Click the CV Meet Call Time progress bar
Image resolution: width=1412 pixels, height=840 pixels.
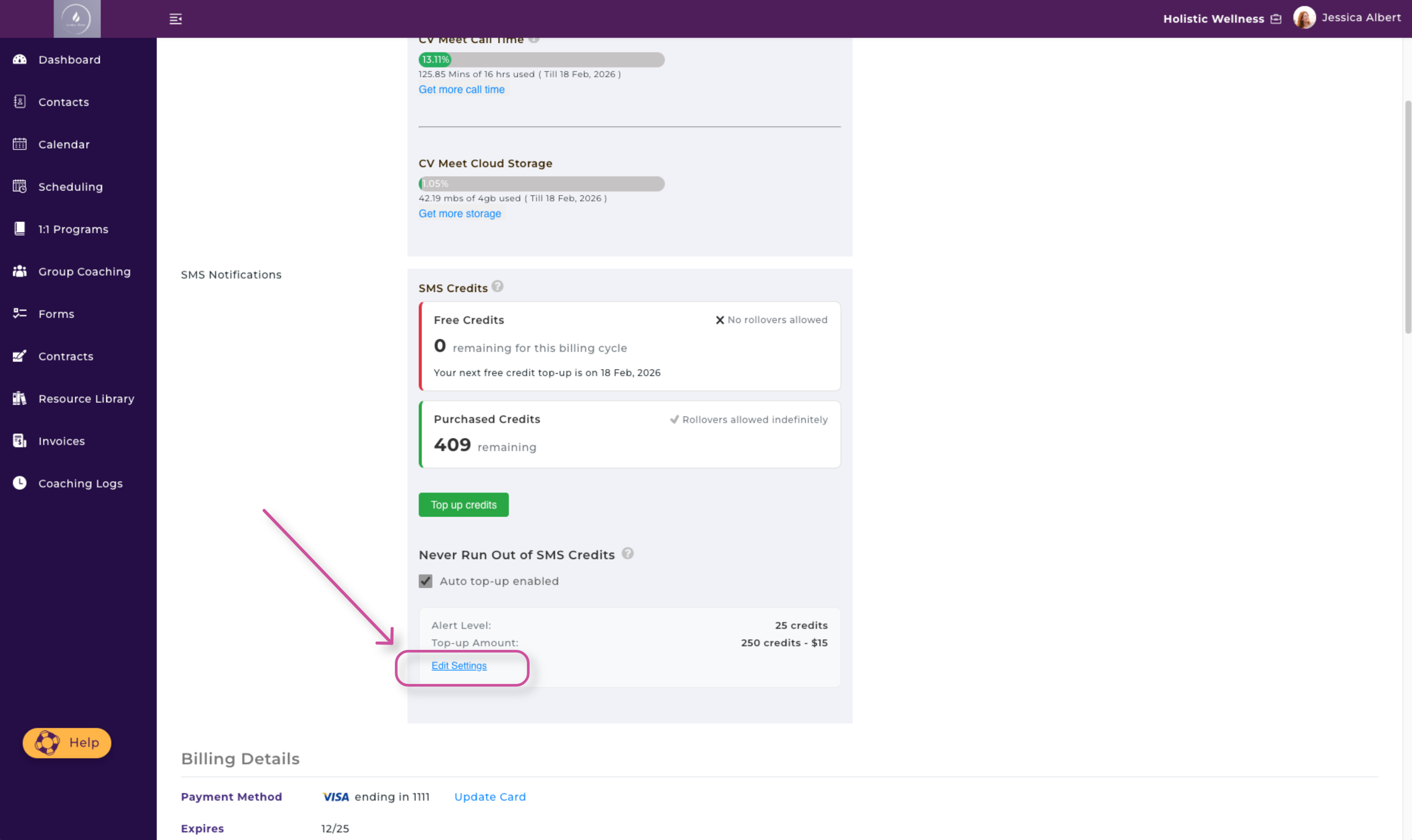tap(541, 59)
